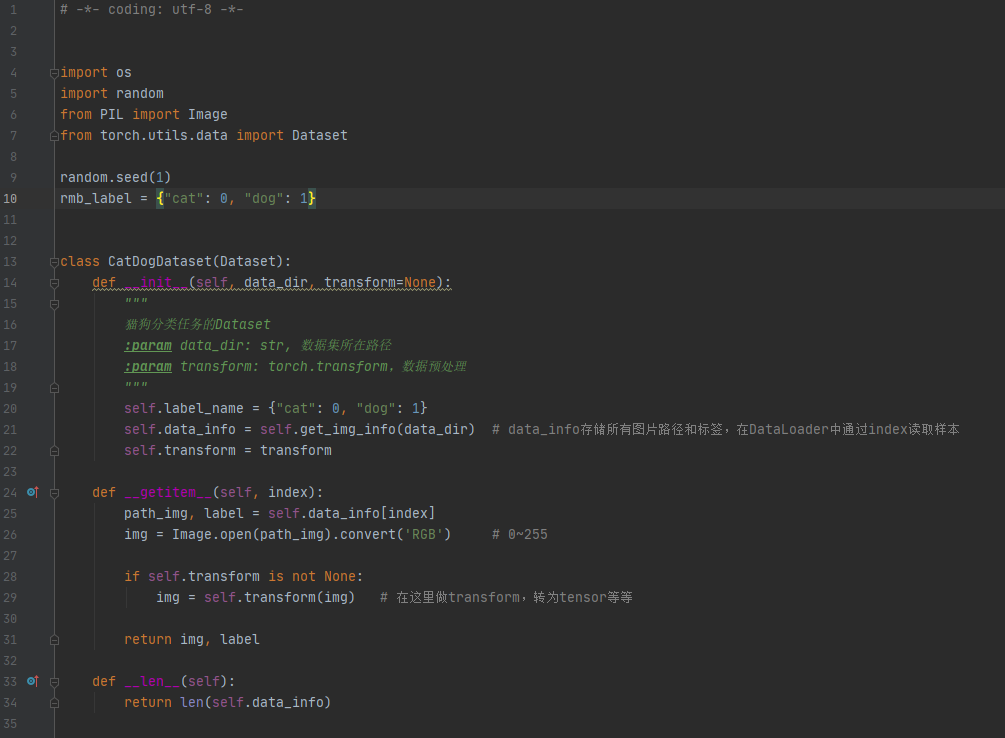Viewport: 1005px width, 738px height.
Task: Click line number 10 in the gutter
Action: click(10, 199)
